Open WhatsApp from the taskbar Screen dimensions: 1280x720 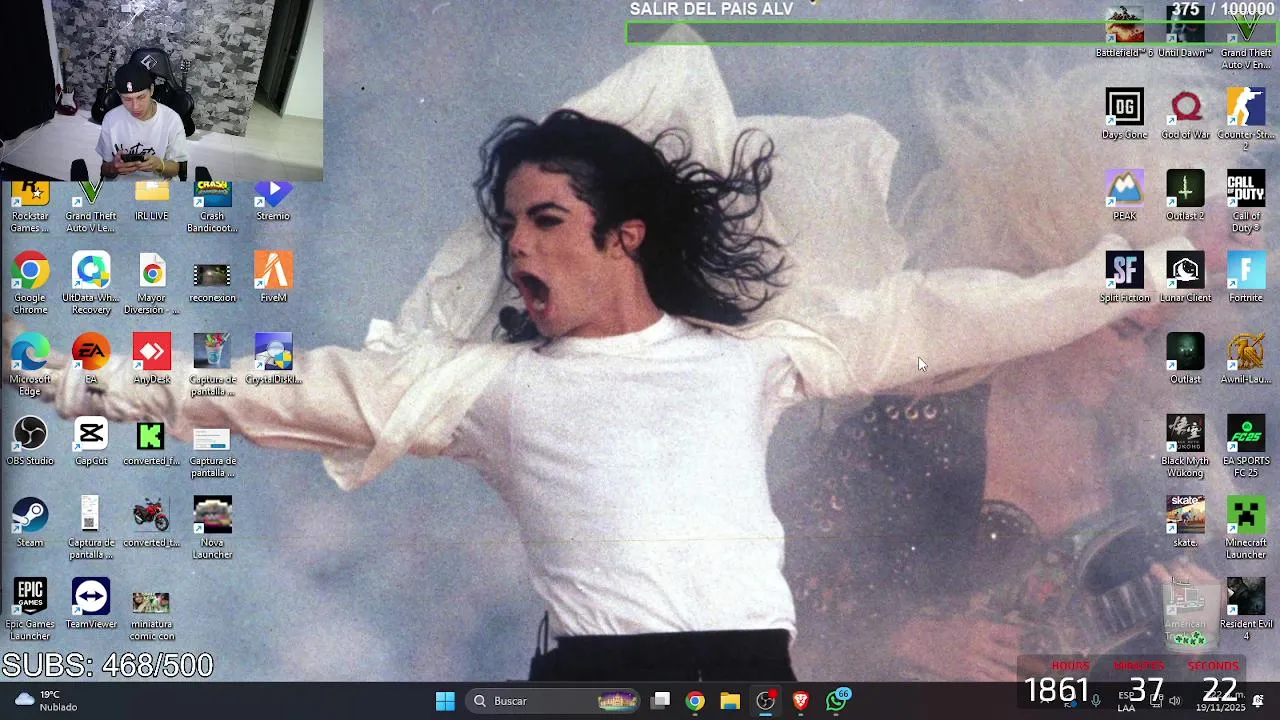coord(836,701)
